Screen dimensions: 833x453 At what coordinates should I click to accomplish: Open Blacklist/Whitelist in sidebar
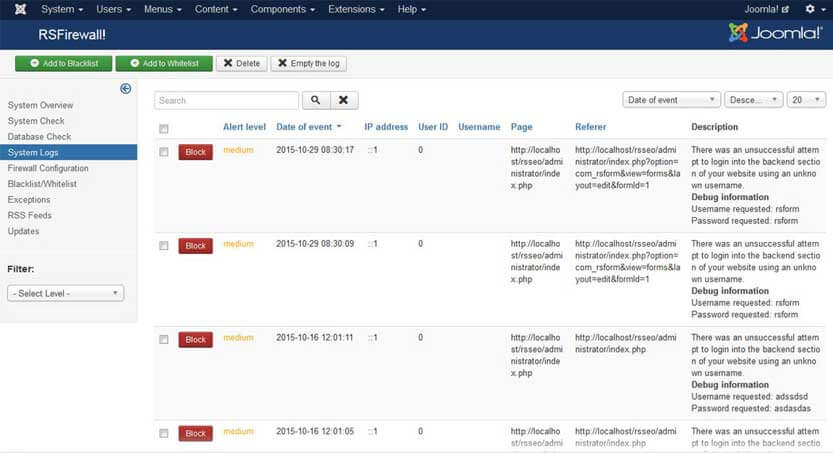[42, 184]
